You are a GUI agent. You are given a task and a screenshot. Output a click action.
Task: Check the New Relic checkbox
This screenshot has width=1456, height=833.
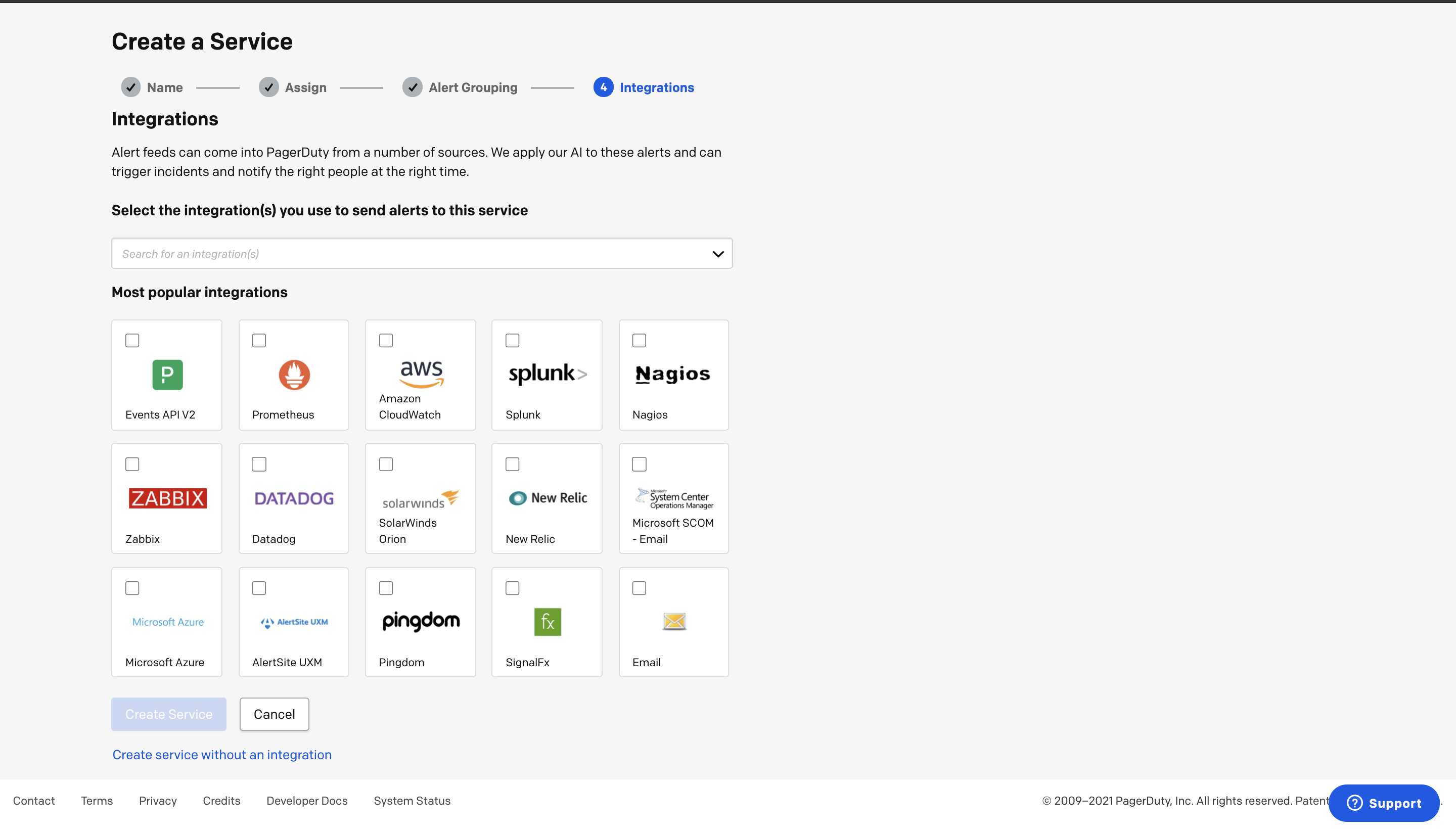point(513,464)
